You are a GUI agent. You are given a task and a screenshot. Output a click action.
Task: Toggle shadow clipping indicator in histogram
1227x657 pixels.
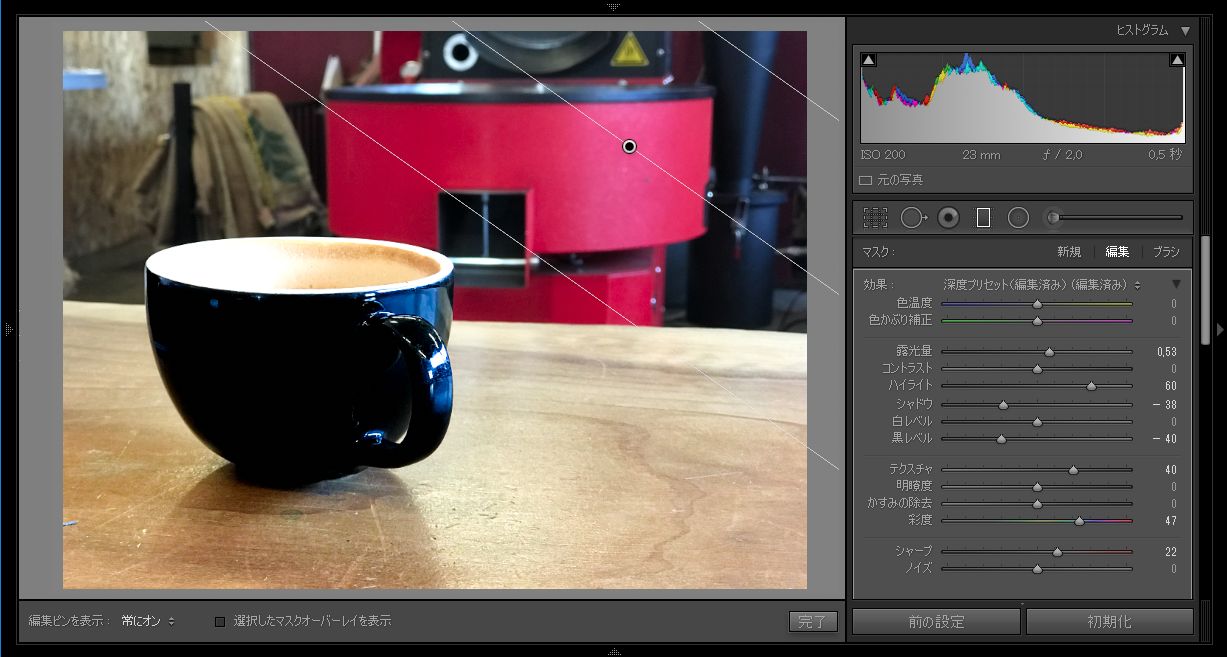868,60
